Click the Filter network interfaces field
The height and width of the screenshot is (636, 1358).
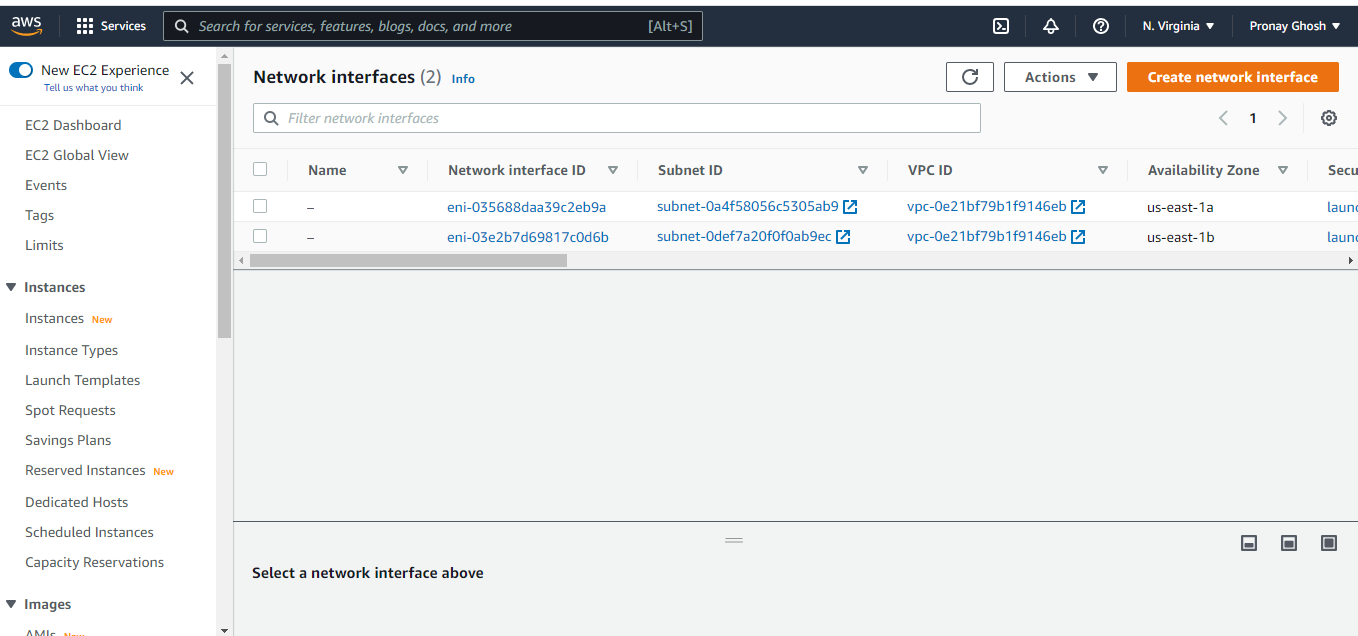[616, 118]
